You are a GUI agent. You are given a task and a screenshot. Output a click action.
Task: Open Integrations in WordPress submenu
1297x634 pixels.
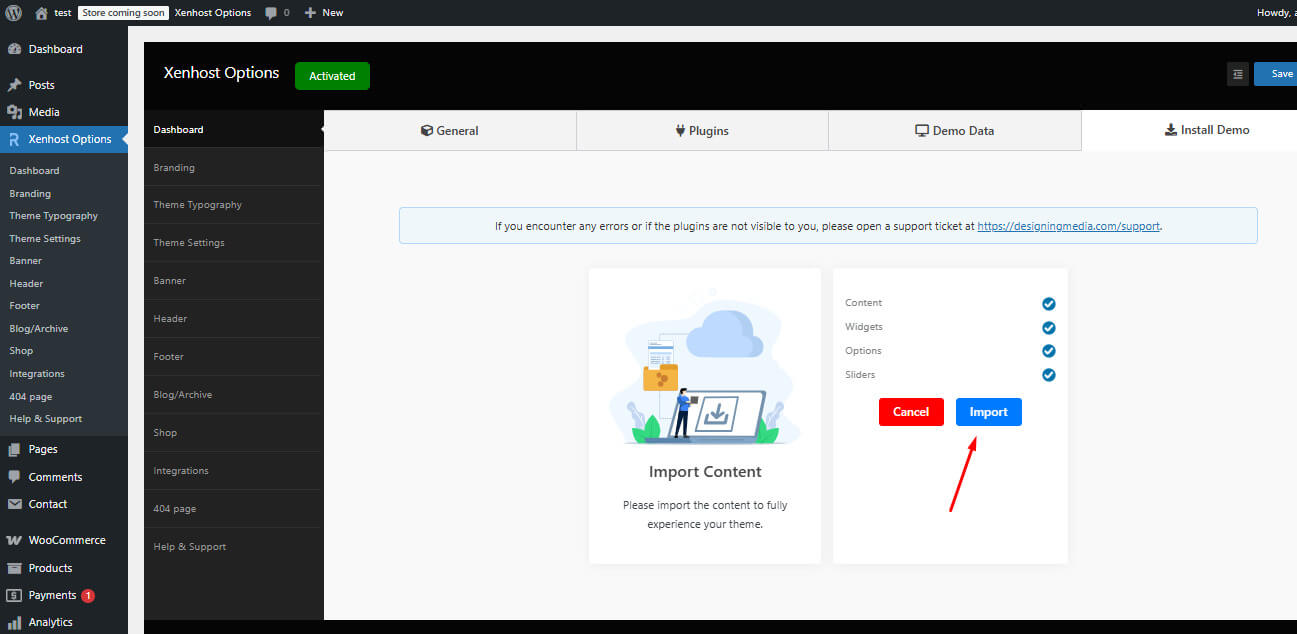click(37, 374)
